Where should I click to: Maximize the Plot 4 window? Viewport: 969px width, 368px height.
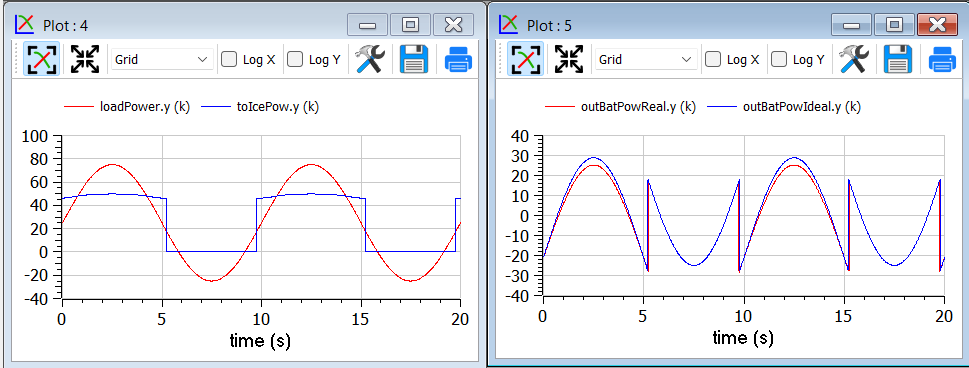tap(410, 25)
